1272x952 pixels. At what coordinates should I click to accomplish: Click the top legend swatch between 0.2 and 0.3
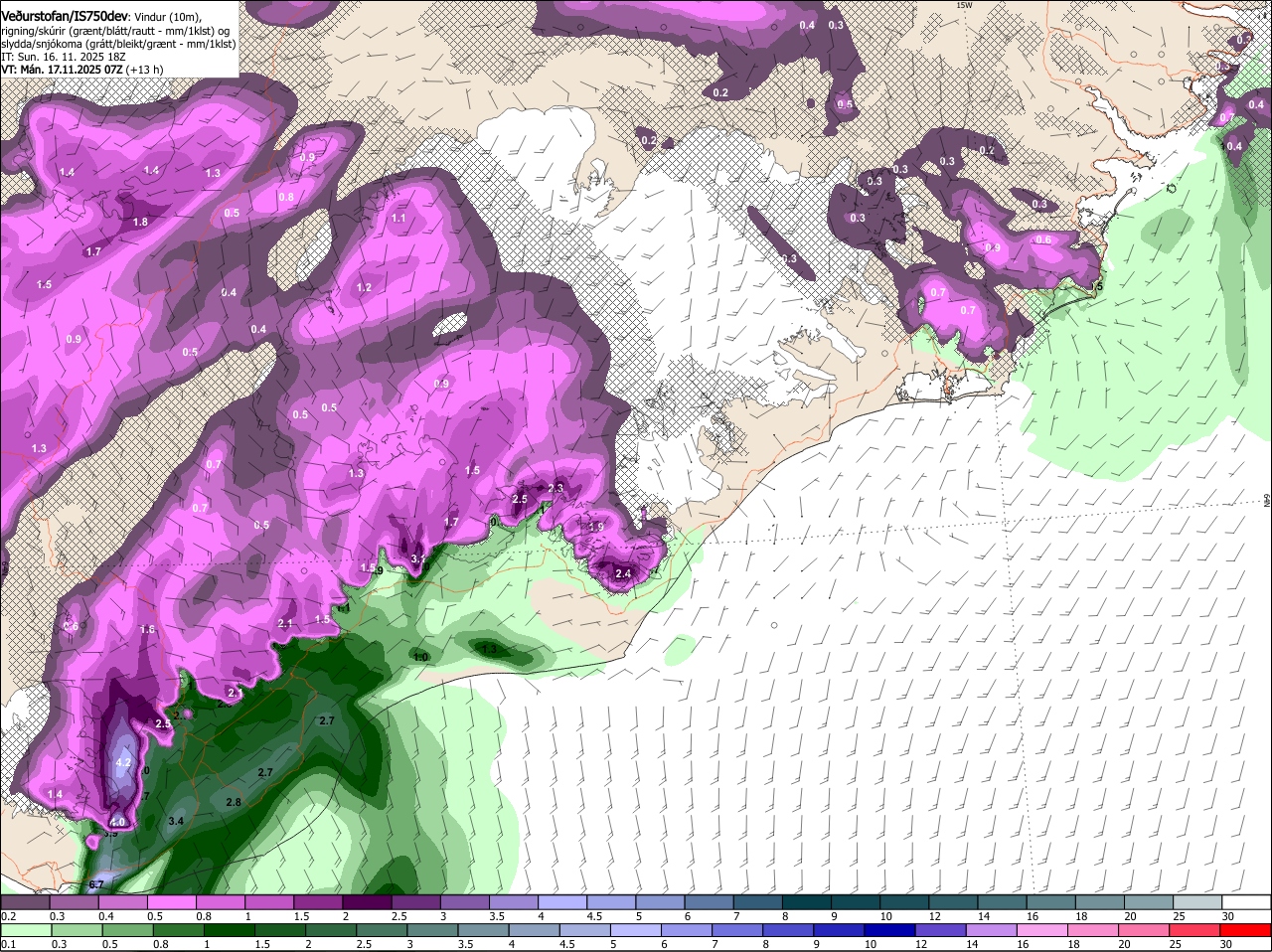coord(25,902)
